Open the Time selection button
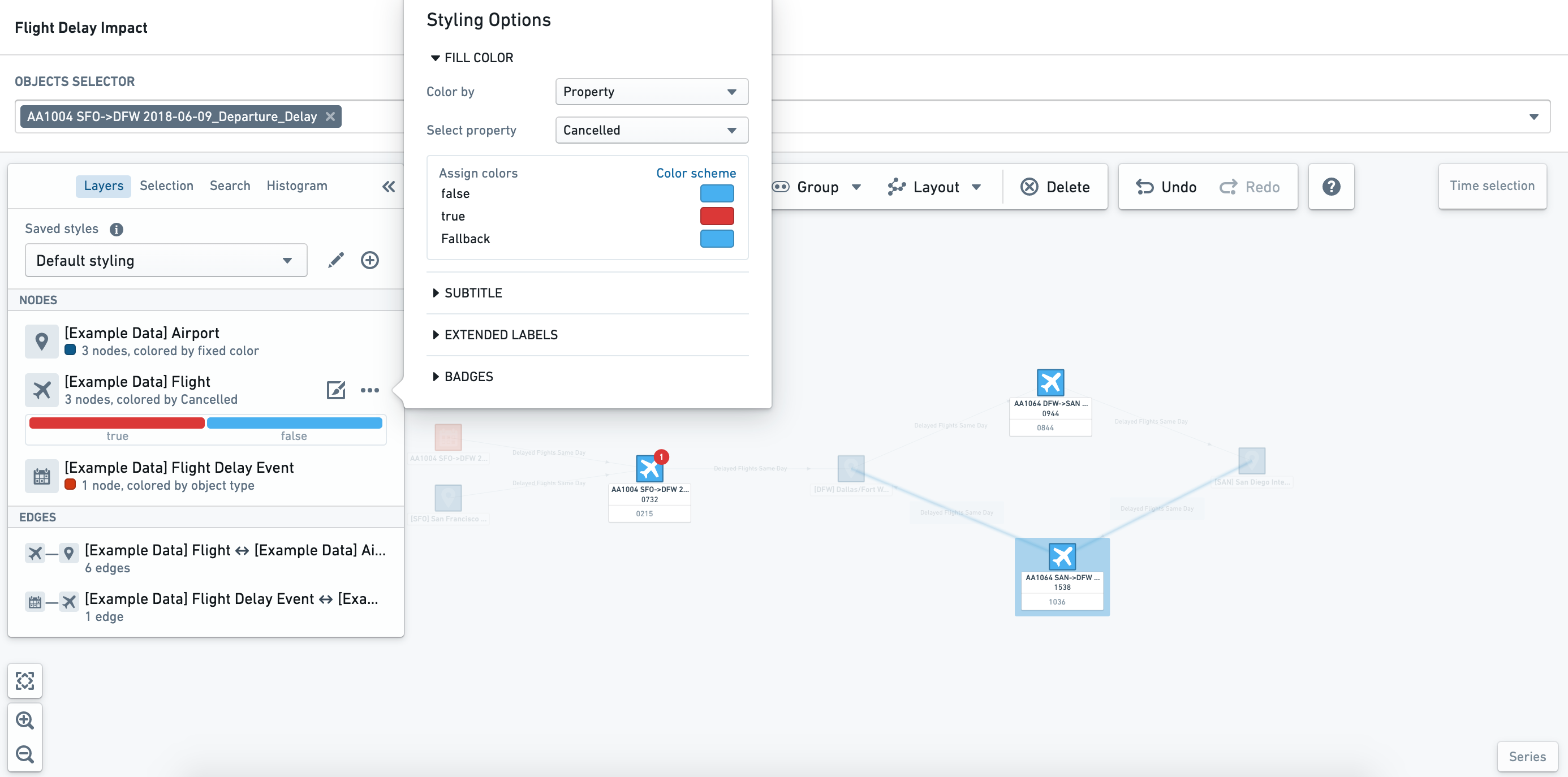1568x777 pixels. (x=1492, y=186)
